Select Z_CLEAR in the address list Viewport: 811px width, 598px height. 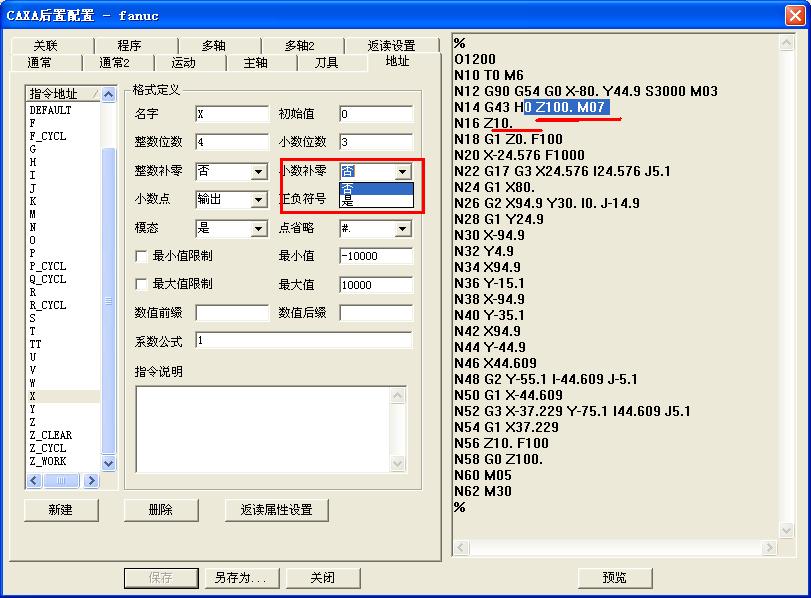click(51, 435)
